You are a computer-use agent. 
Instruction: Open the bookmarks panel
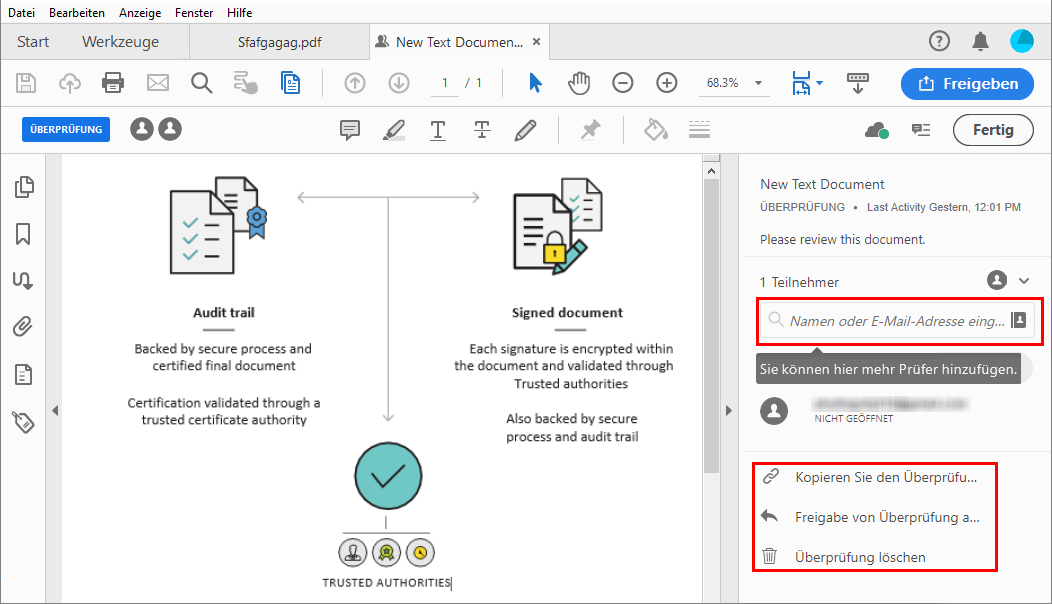point(23,234)
